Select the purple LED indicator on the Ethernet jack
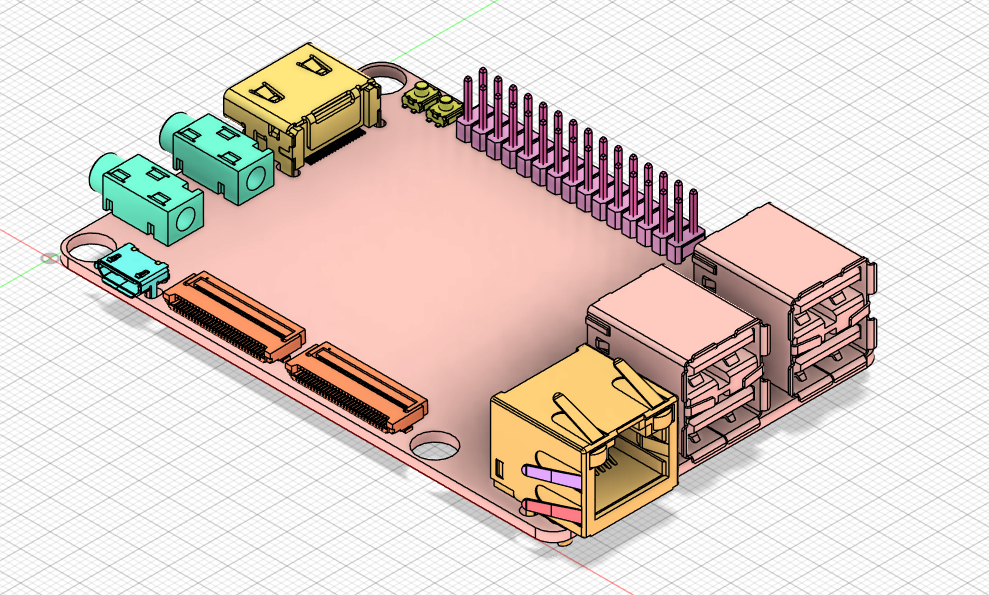The height and width of the screenshot is (595, 989). pyautogui.click(x=552, y=477)
